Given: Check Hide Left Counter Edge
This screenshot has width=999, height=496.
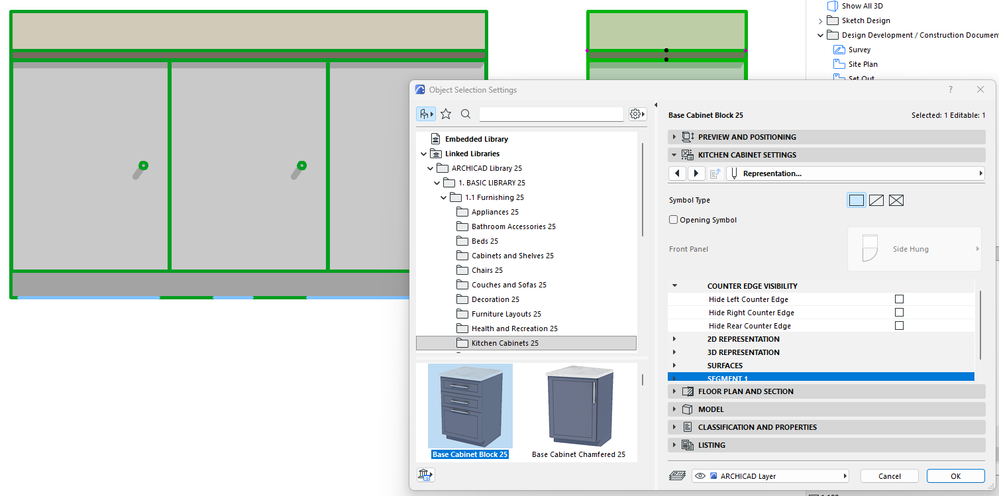Looking at the screenshot, I should (900, 299).
